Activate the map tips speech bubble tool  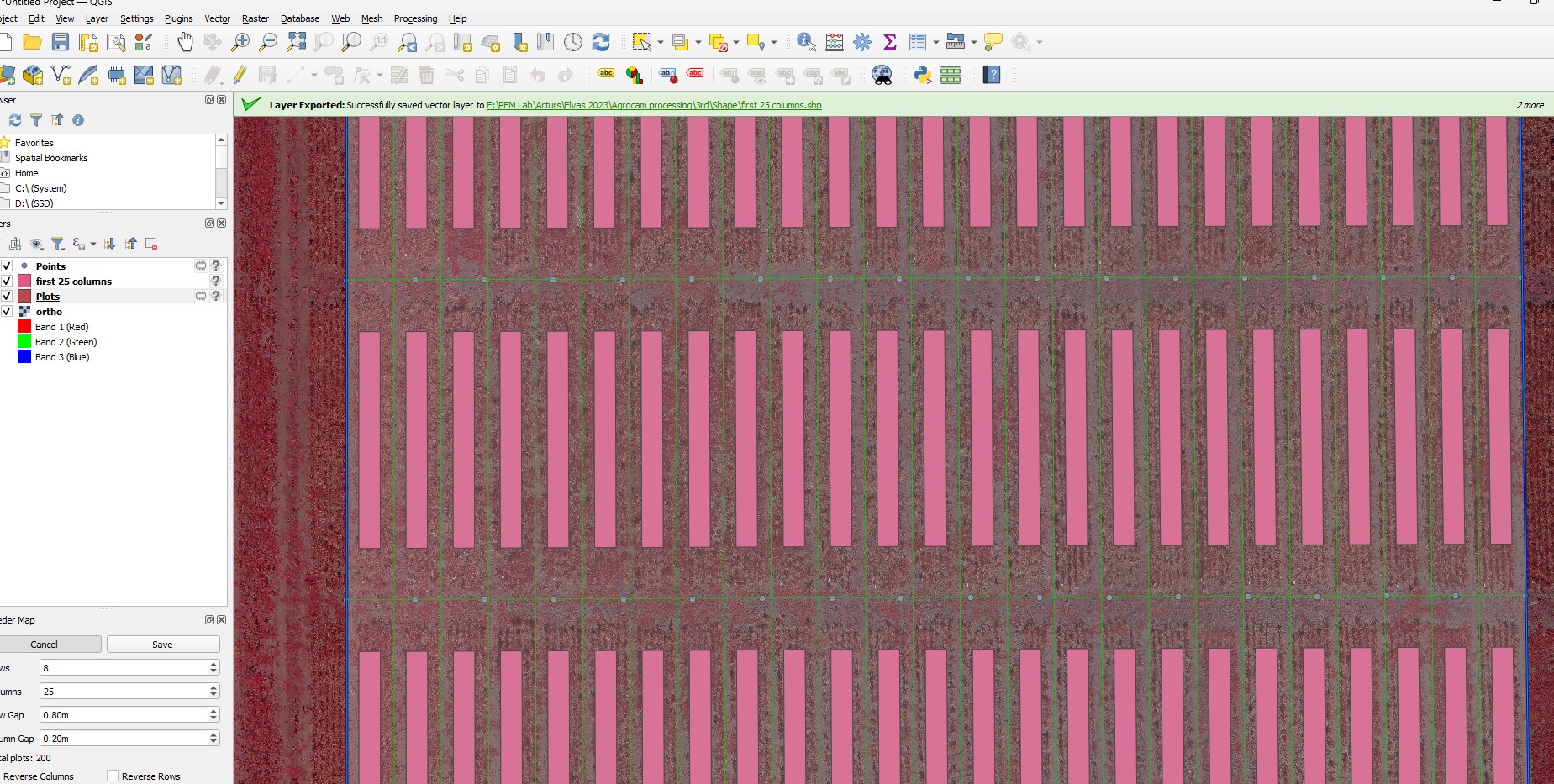(993, 42)
